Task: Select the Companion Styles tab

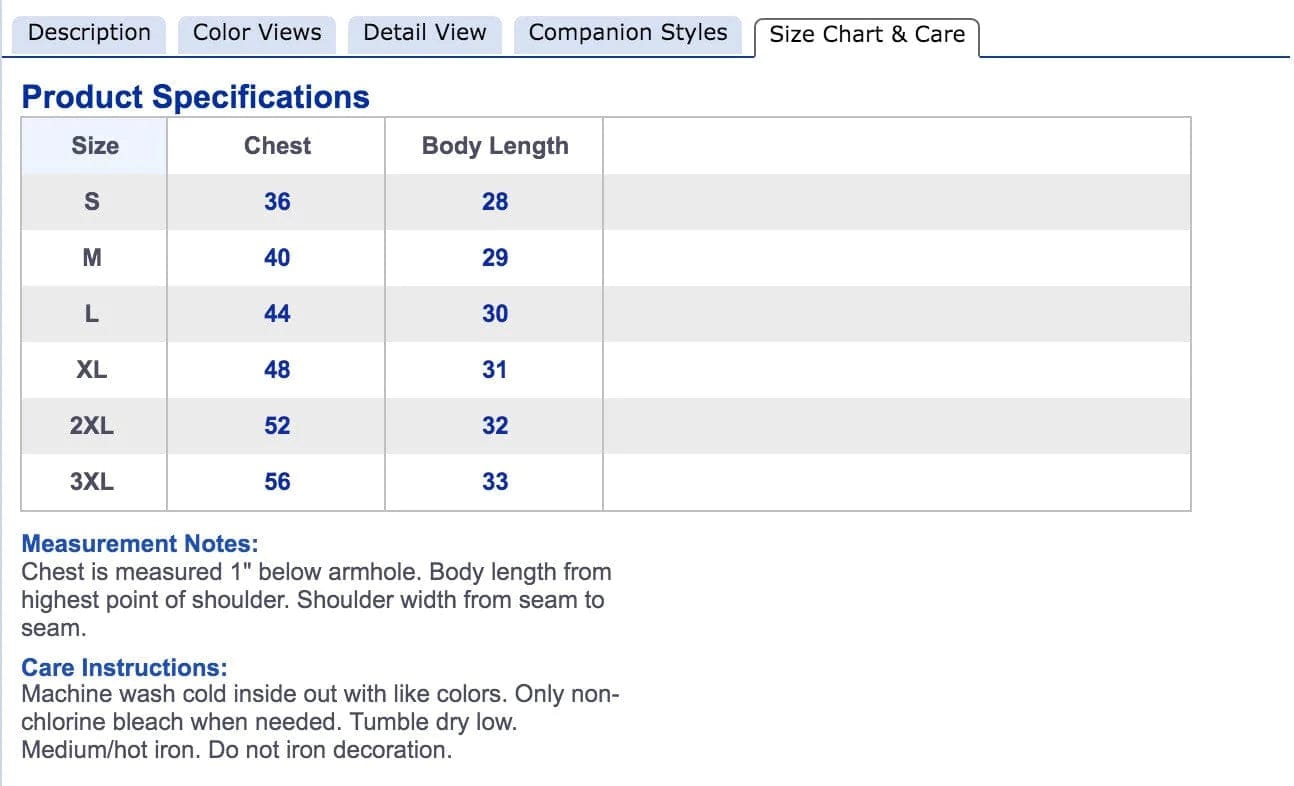Action: pyautogui.click(x=628, y=33)
